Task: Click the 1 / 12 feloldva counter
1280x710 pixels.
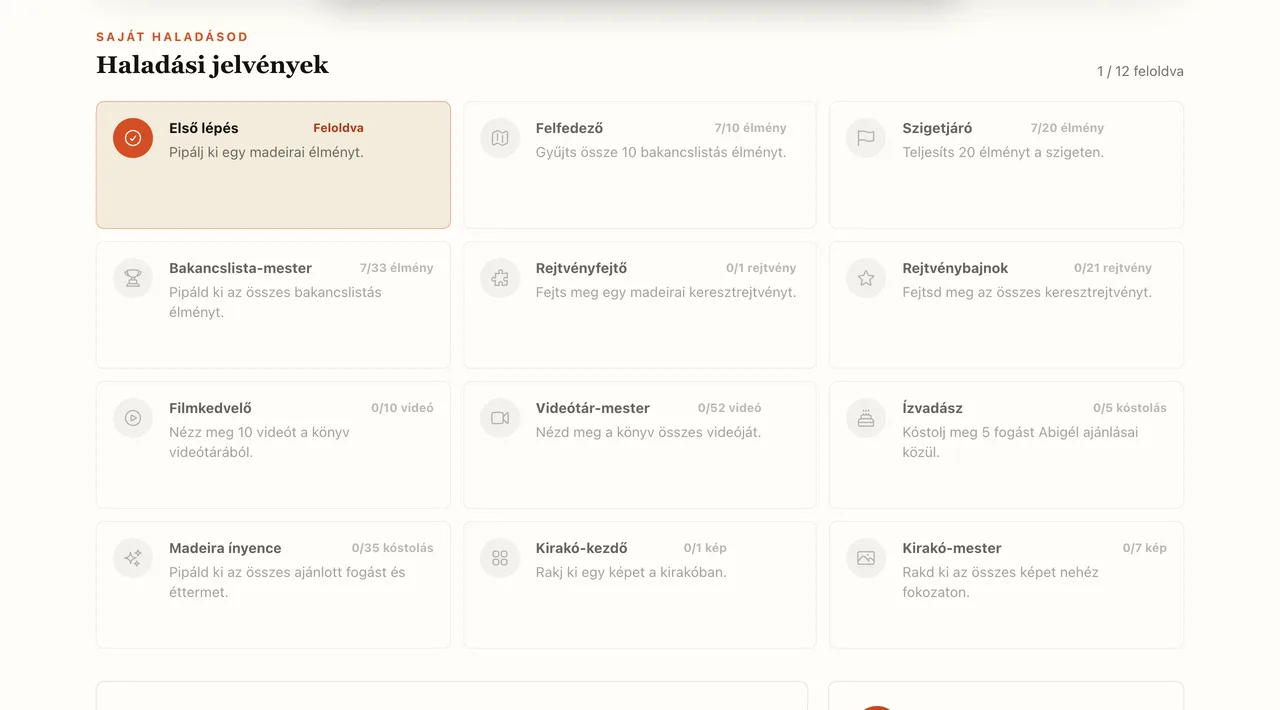Action: [1140, 71]
